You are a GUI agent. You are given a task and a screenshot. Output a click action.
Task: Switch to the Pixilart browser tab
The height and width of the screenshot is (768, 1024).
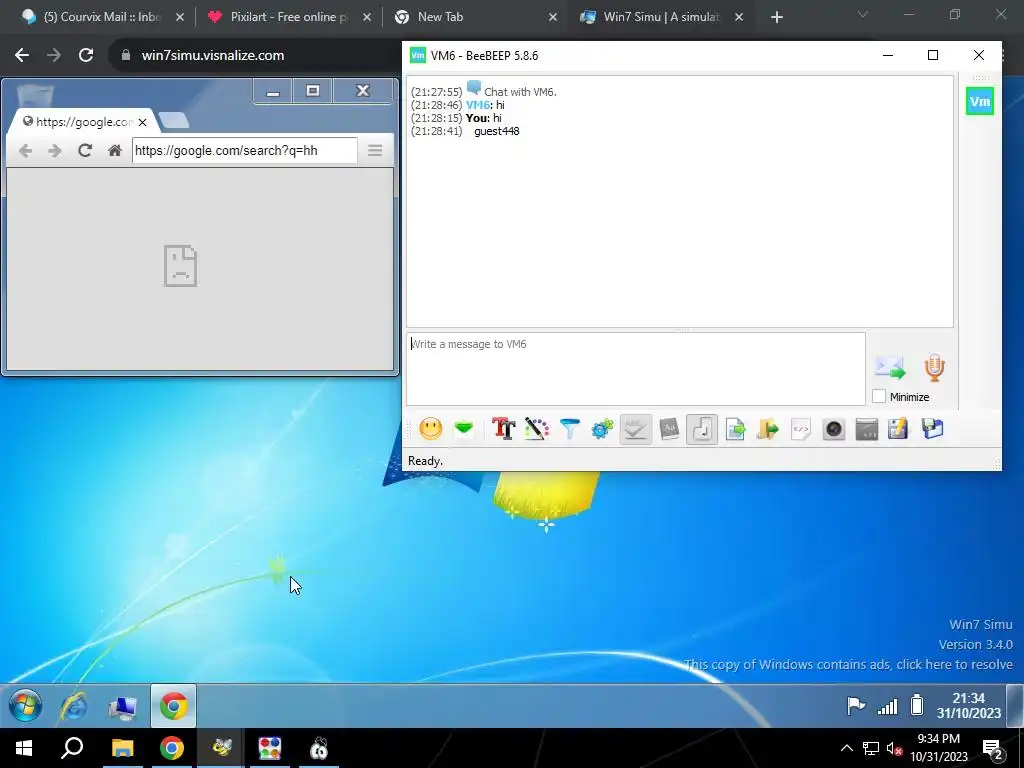click(287, 17)
